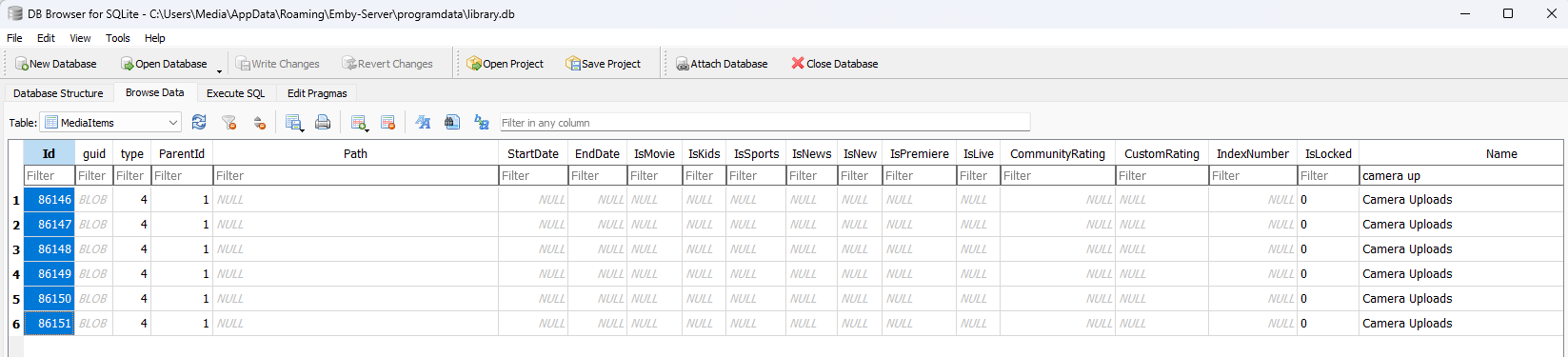Focus the Filter in any column field
1568x357 pixels.
764,122
